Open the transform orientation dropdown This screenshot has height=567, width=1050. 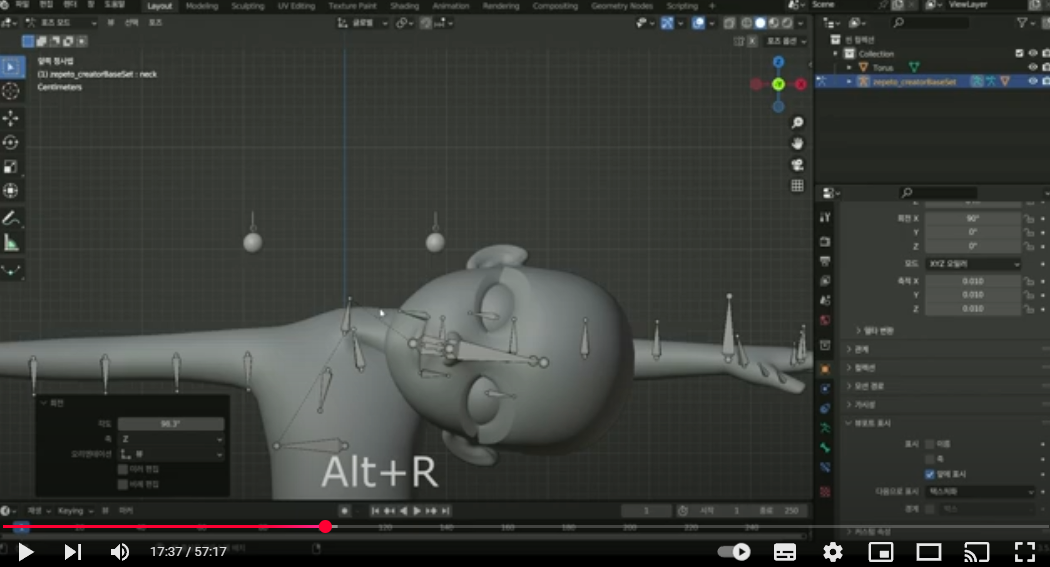tap(362, 23)
